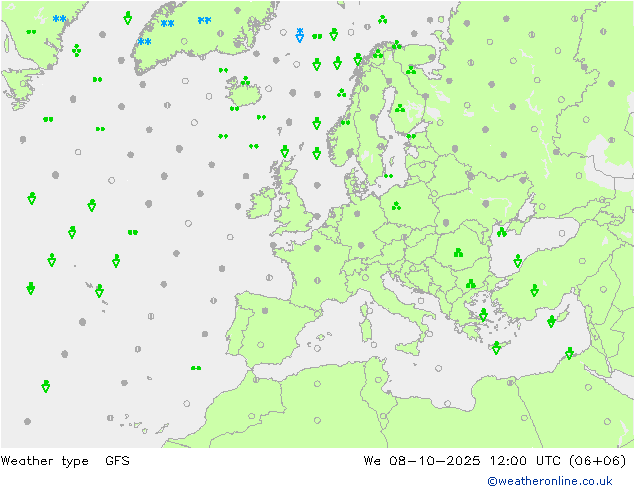Select the overcast cloud symbol in central Spain
This screenshot has width=634, height=490.
click(265, 310)
